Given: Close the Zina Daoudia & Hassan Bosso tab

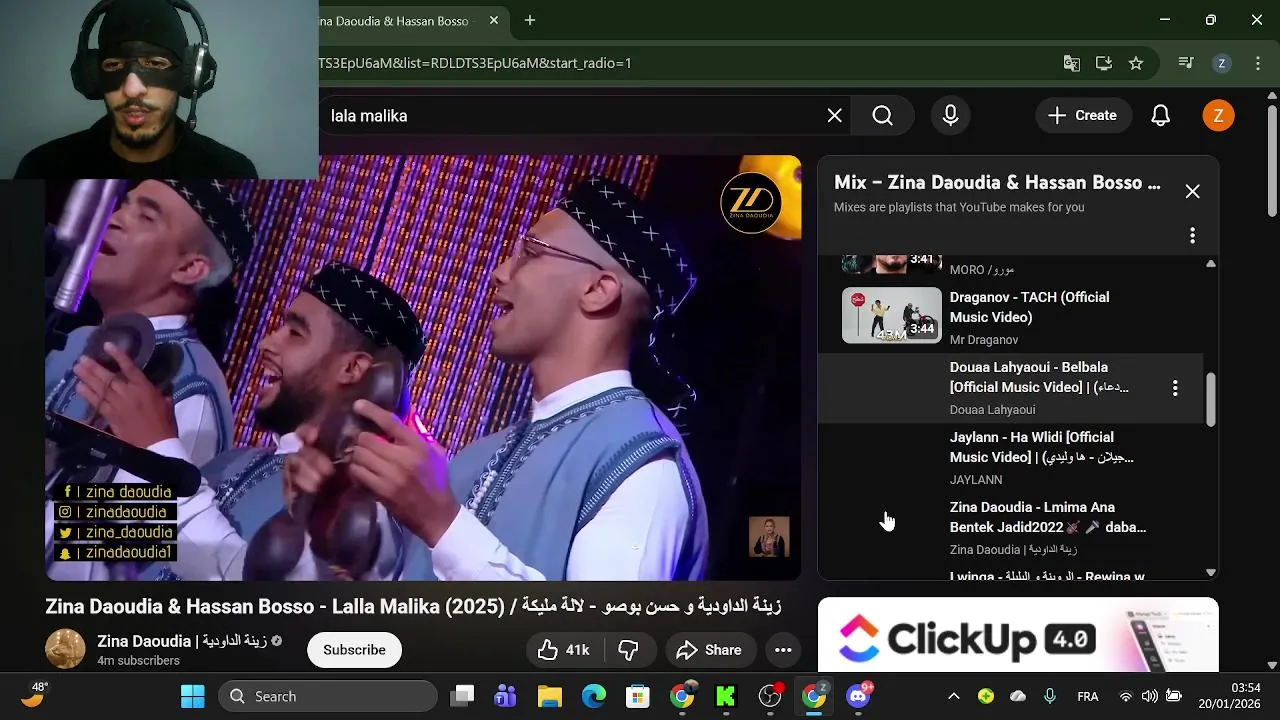Looking at the screenshot, I should click(x=494, y=20).
